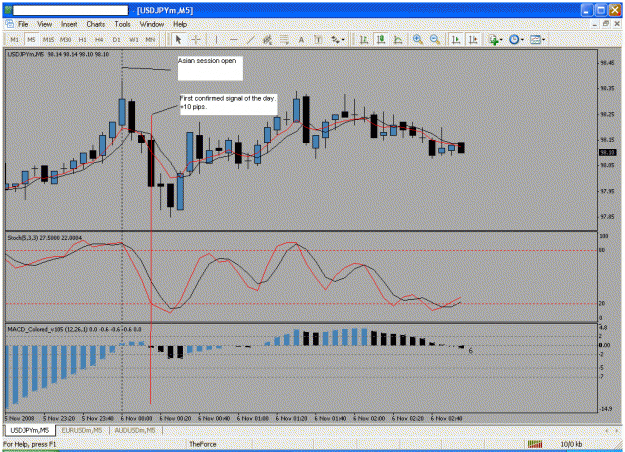Switch to M15 timeframe
The image size is (625, 452).
[48, 39]
